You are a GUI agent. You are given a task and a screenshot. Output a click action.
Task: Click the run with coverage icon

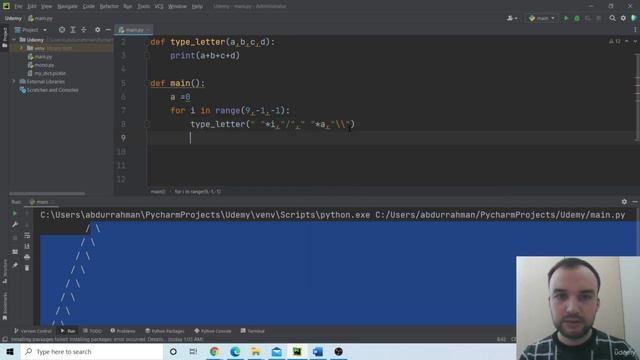coord(588,18)
